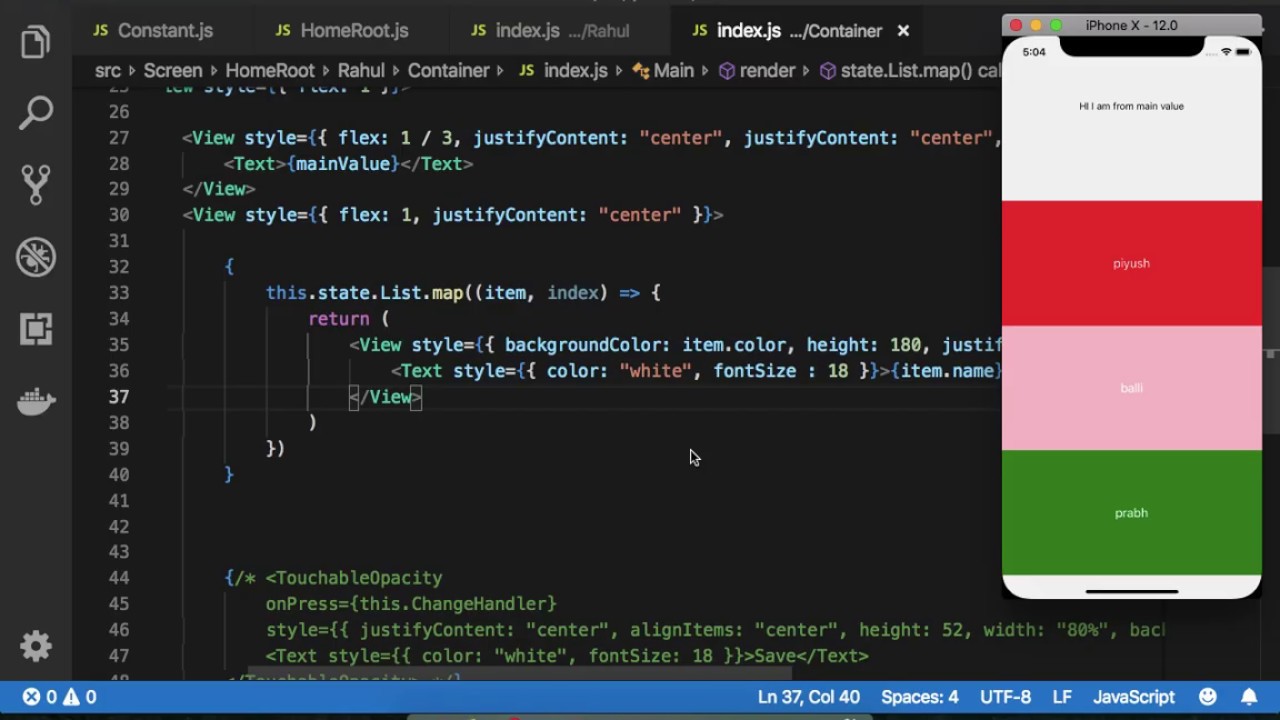Select state.List.map() callback breadcrumb
The image size is (1280, 720).
(x=909, y=71)
